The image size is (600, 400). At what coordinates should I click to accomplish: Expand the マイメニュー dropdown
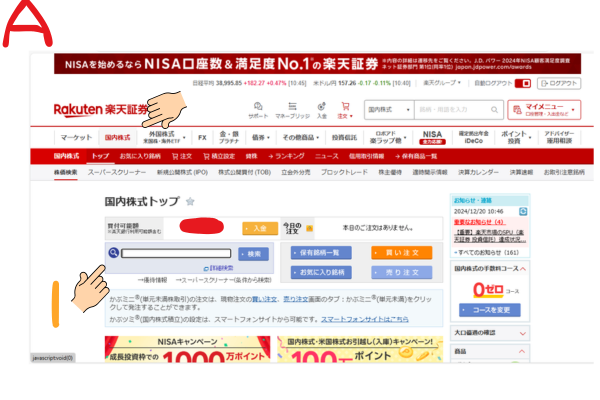(544, 110)
